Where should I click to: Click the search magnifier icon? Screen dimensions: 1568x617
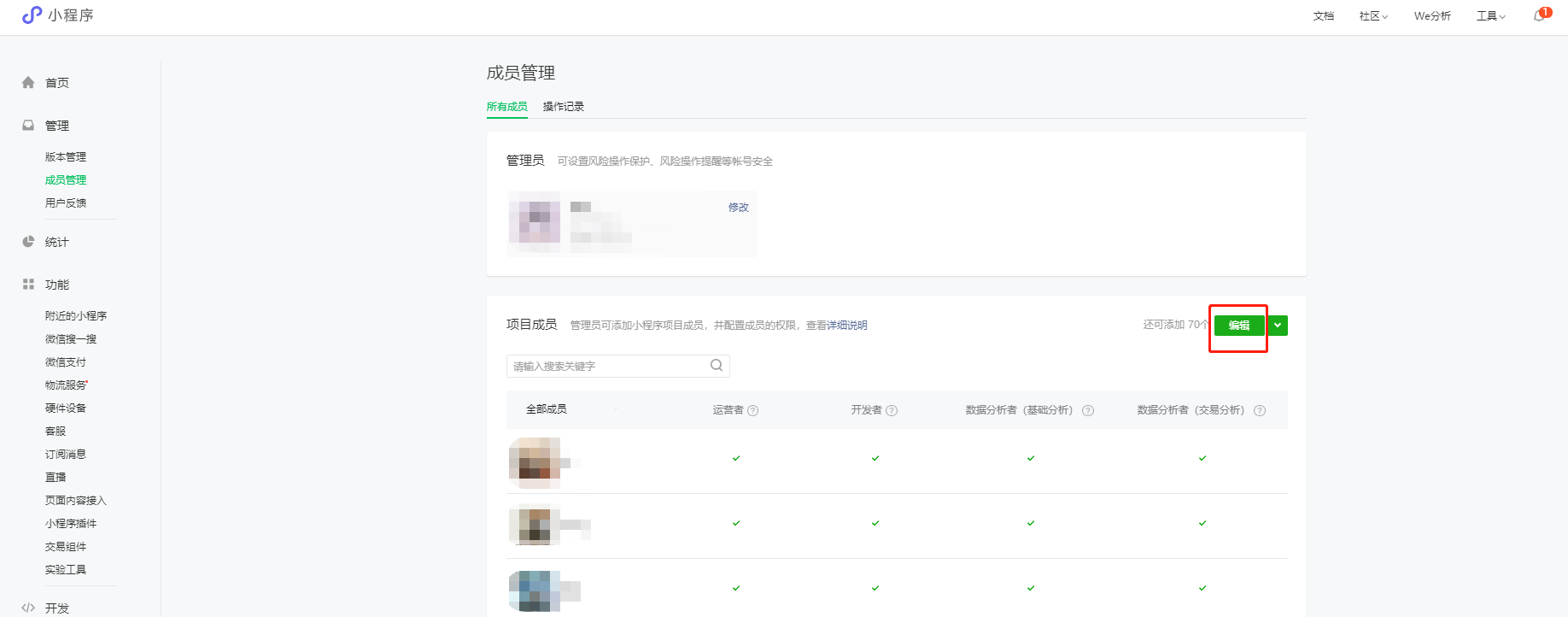(x=717, y=366)
